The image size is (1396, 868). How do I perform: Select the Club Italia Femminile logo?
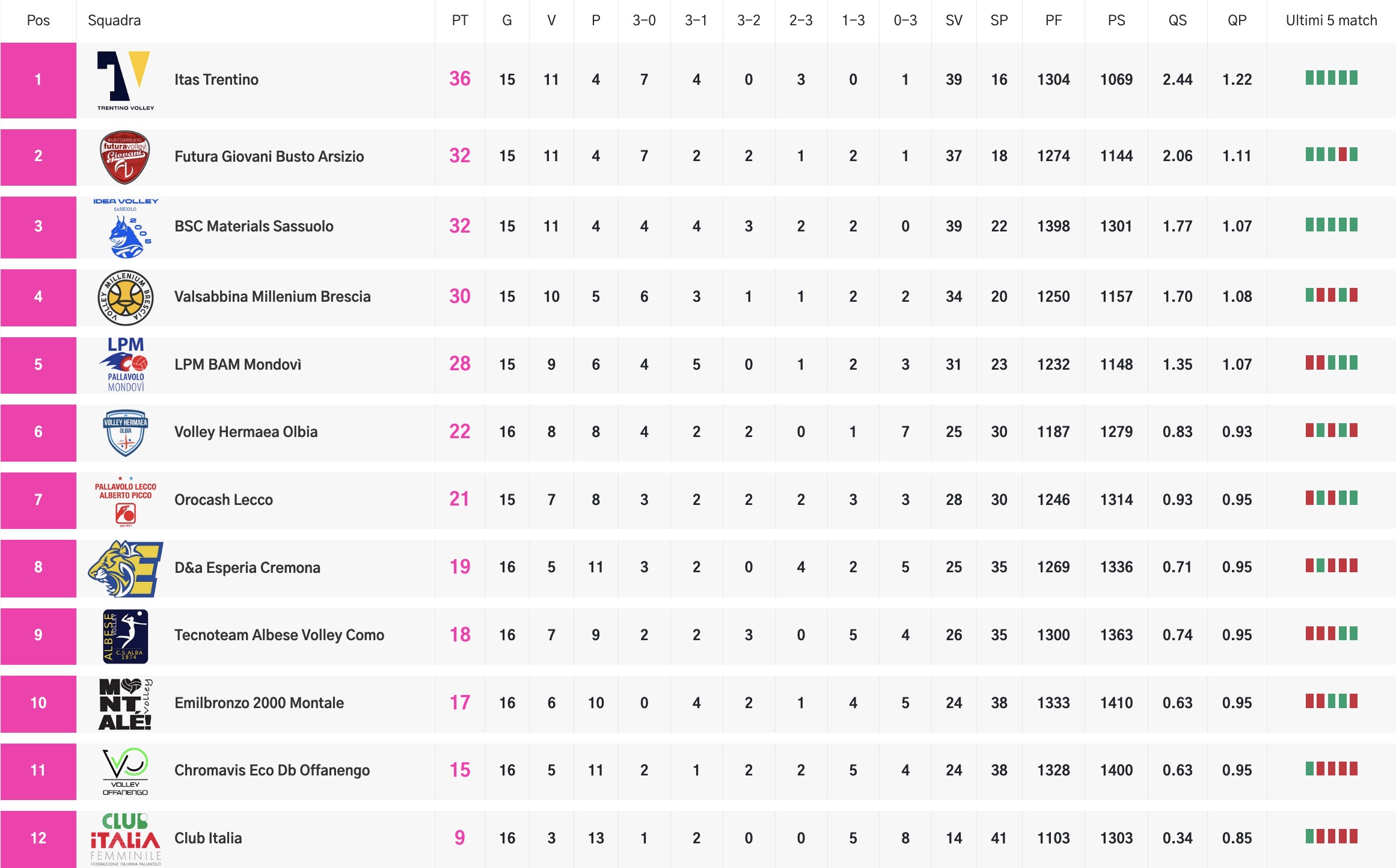[125, 839]
